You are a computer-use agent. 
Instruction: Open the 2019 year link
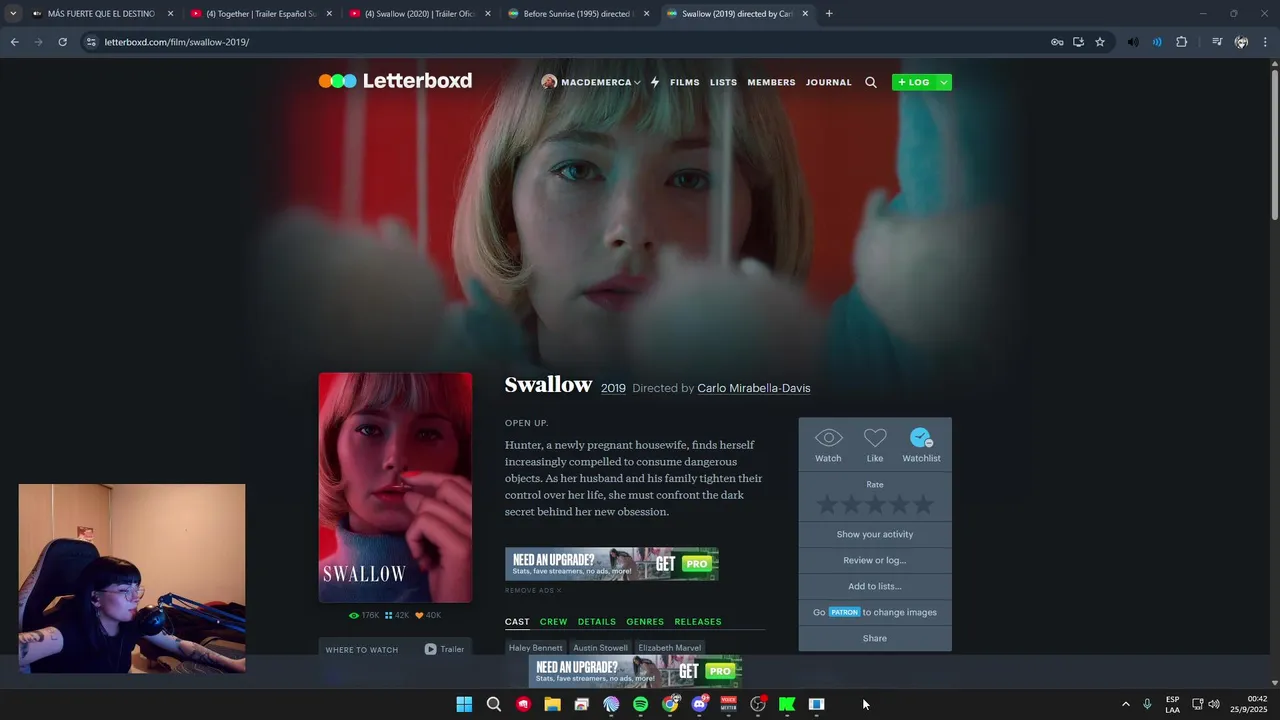pos(613,388)
